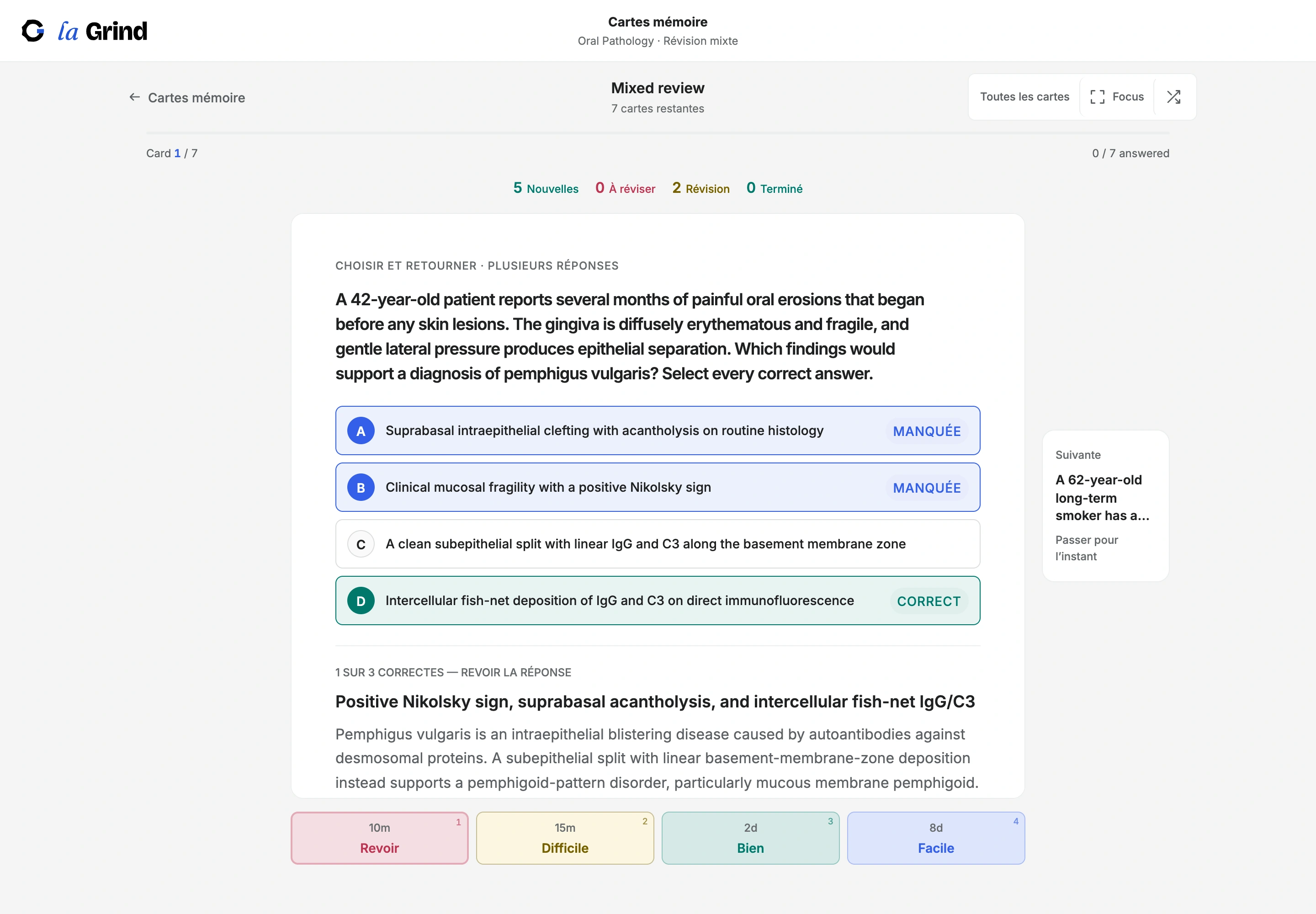Image resolution: width=1316 pixels, height=914 pixels.
Task: Open the Suivante next-card preview
Action: pos(1105,506)
